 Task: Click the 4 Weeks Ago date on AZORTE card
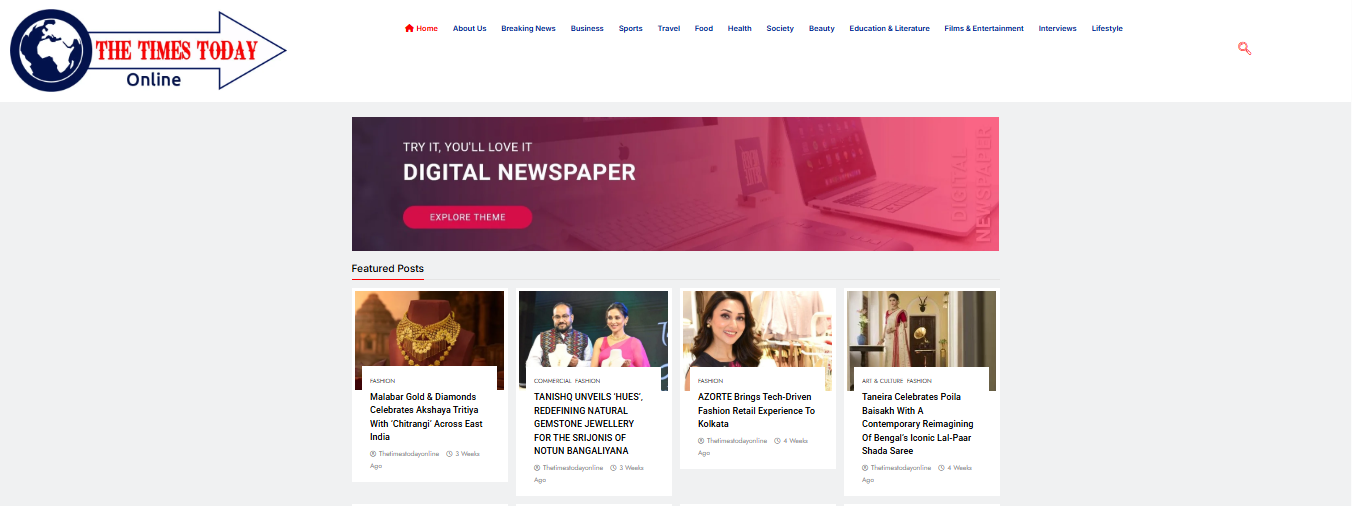(x=752, y=447)
